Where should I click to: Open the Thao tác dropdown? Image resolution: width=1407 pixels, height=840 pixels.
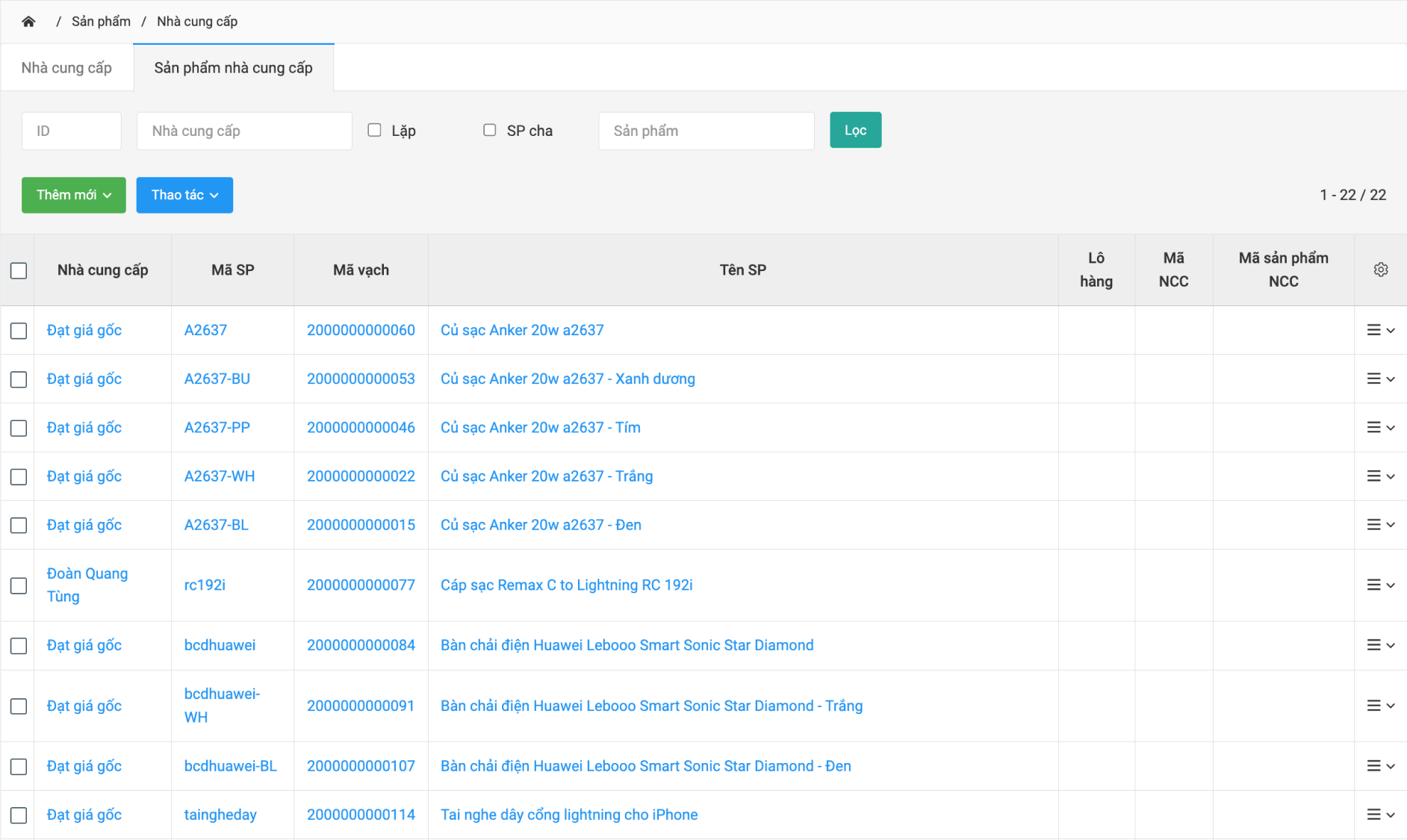184,195
